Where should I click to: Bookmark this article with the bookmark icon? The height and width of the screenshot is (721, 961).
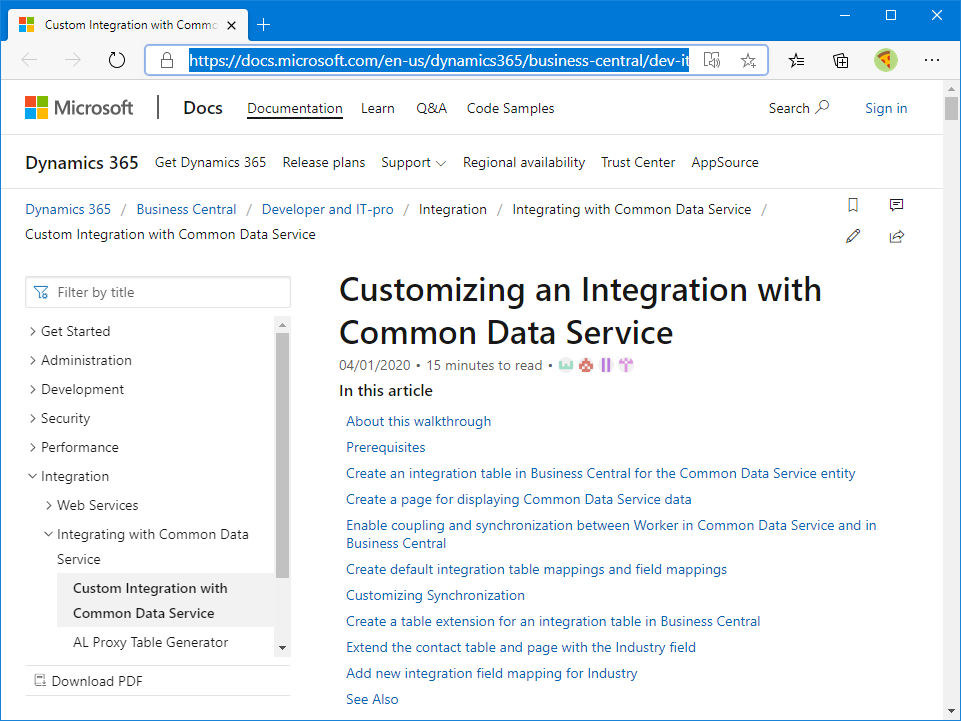(x=853, y=205)
